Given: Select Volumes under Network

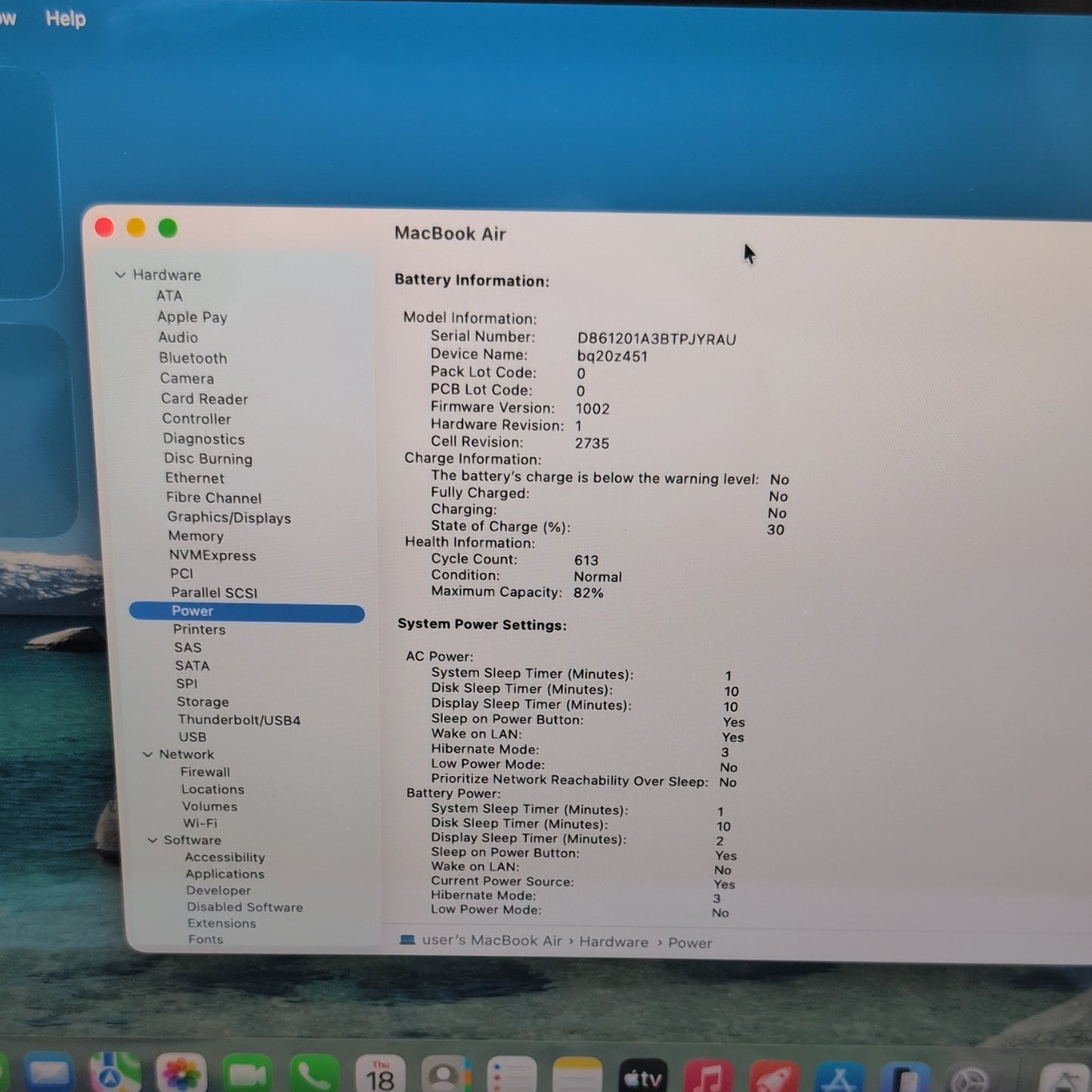Looking at the screenshot, I should click(x=209, y=806).
